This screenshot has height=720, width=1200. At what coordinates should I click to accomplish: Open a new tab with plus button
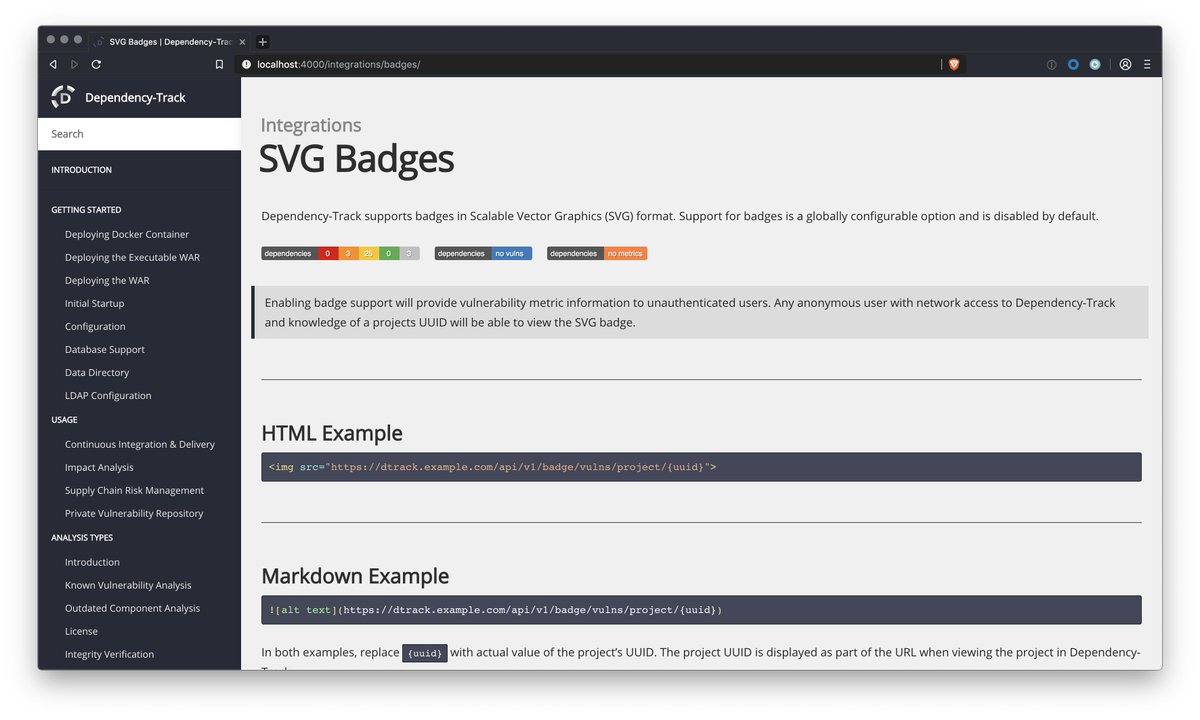point(262,42)
